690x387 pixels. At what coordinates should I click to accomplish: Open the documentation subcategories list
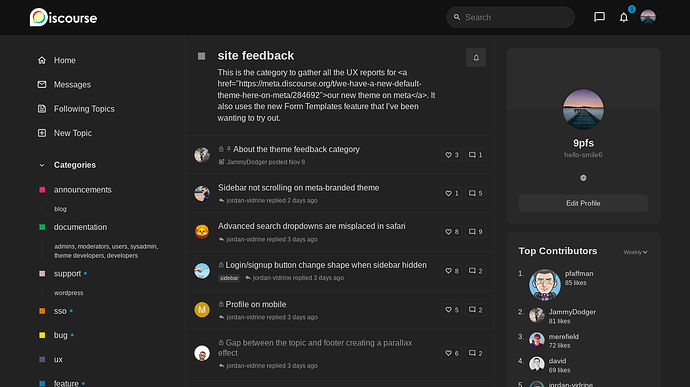106,251
